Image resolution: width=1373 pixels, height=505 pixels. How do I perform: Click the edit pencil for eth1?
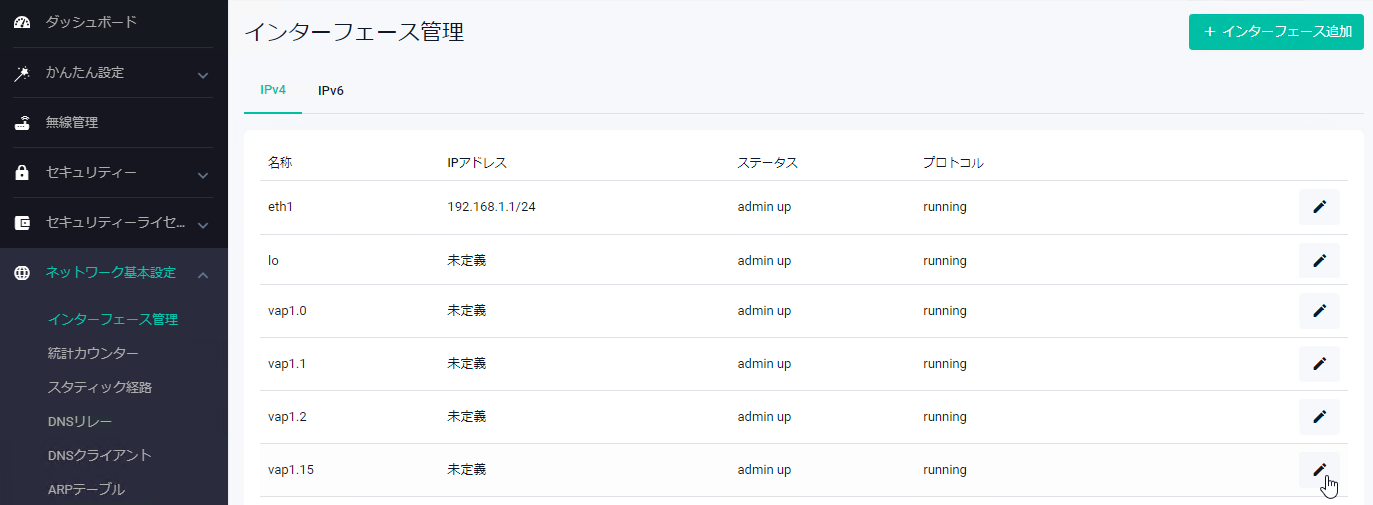pos(1318,207)
